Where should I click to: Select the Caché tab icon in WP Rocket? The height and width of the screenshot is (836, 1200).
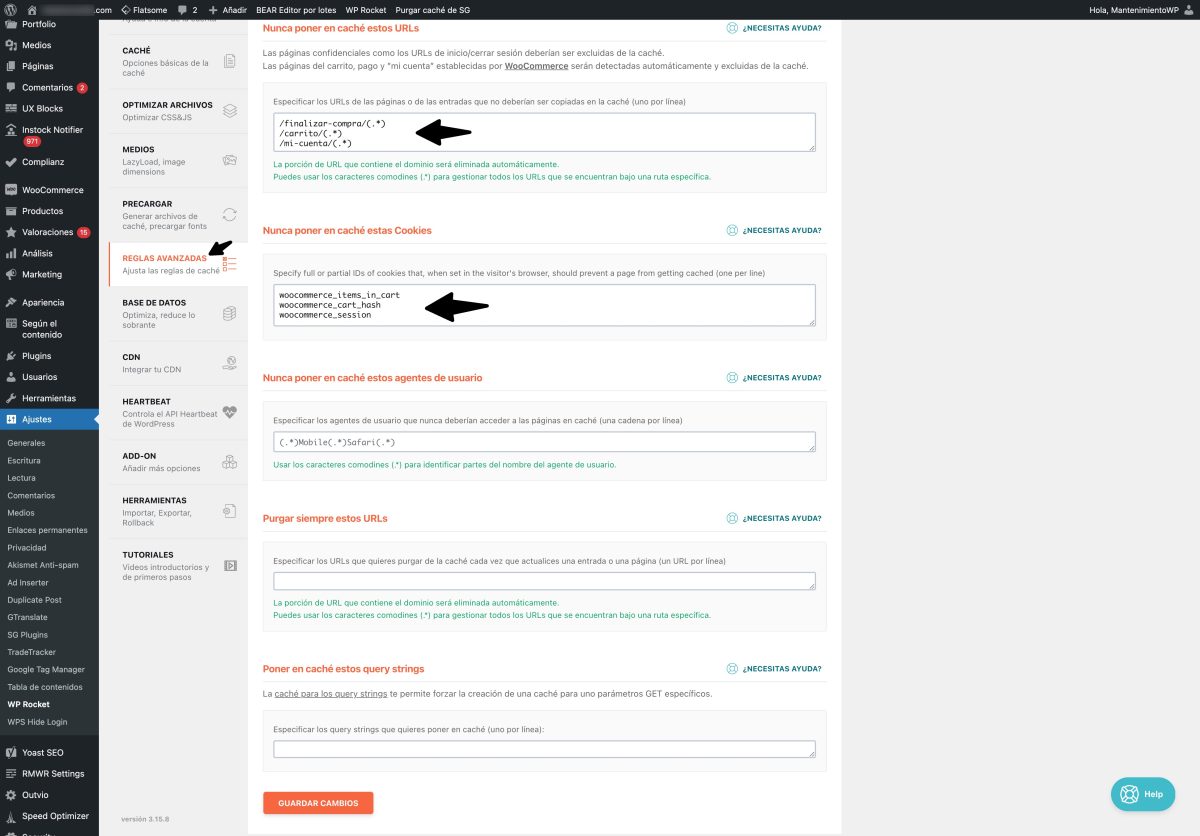coord(229,58)
